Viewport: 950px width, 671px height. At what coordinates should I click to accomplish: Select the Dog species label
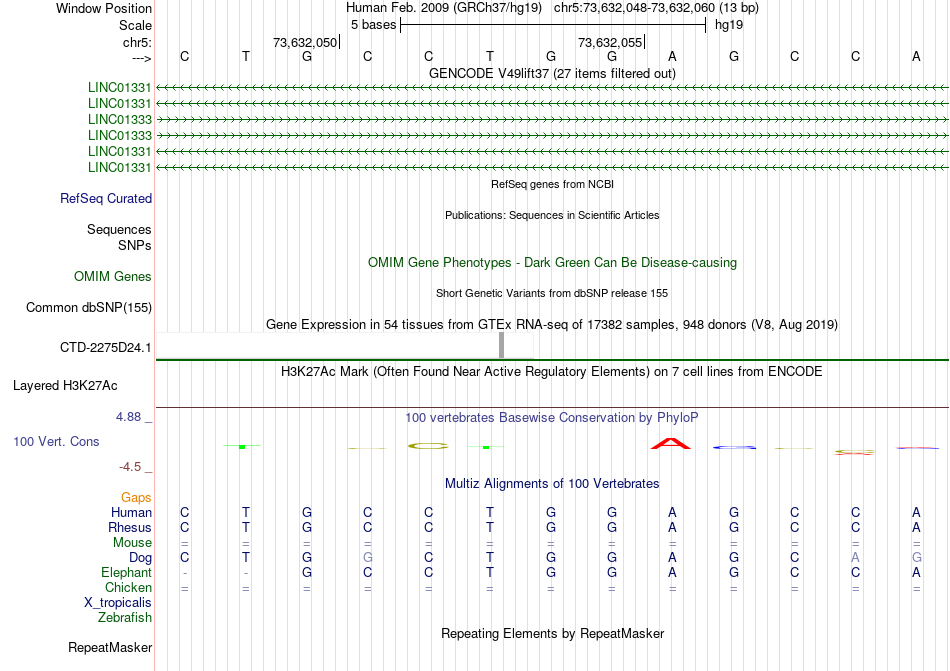pyautogui.click(x=140, y=558)
